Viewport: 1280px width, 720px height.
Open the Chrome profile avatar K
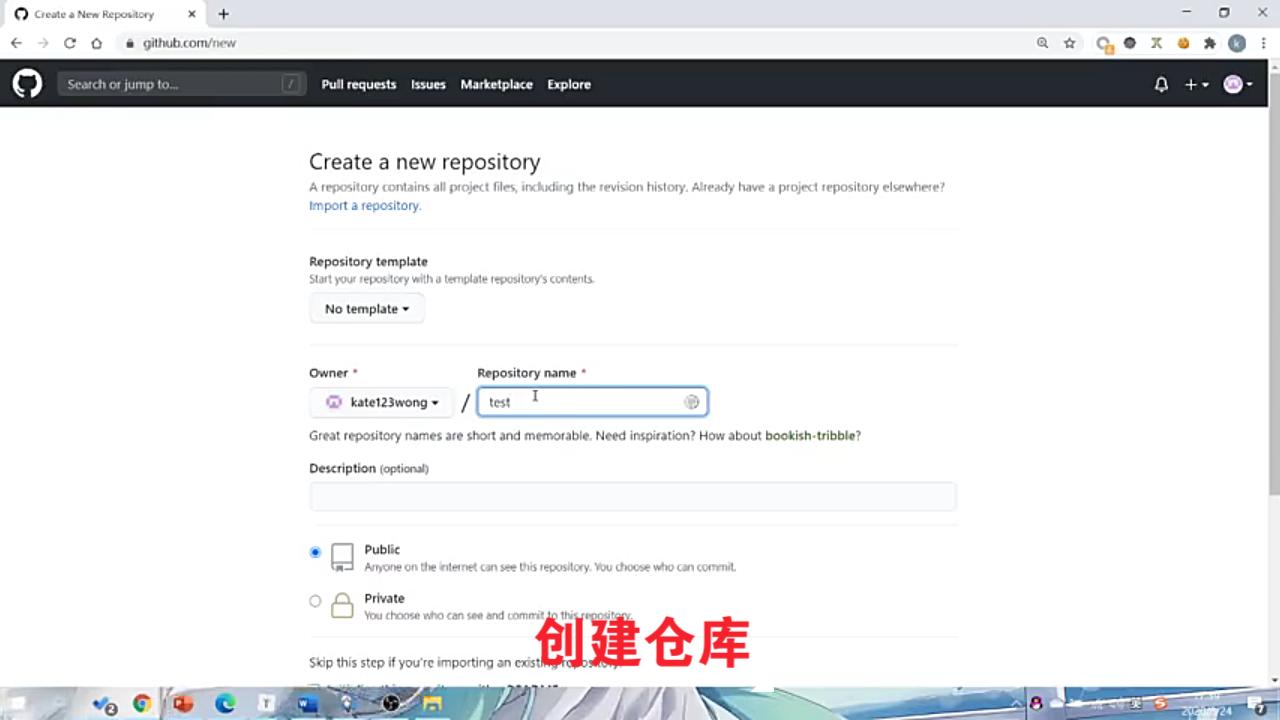point(1237,43)
